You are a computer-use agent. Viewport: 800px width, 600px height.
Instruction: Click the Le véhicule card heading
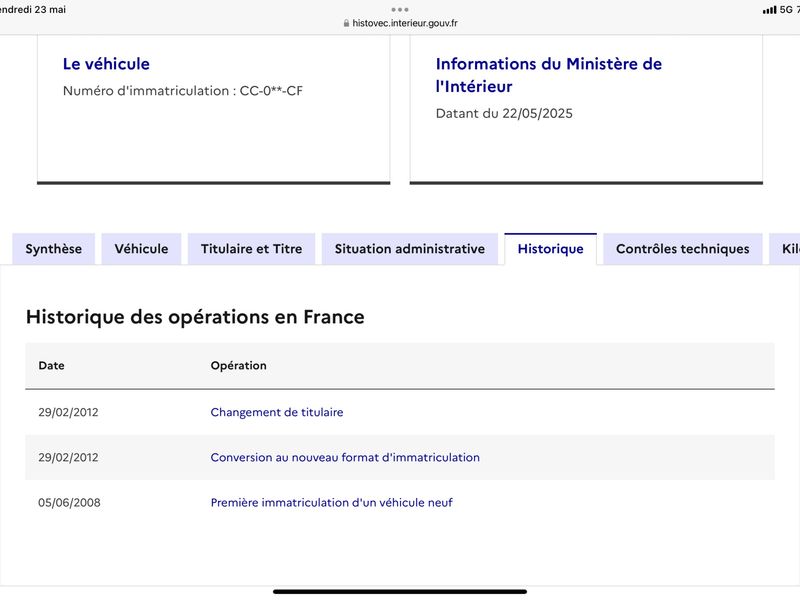(x=106, y=64)
